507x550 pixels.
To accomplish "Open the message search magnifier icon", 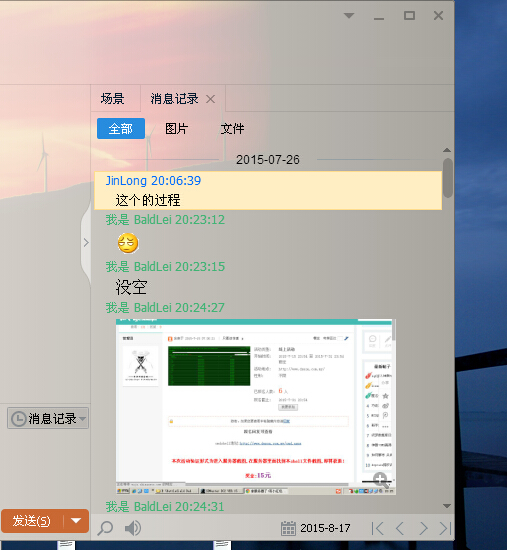I will pyautogui.click(x=105, y=528).
